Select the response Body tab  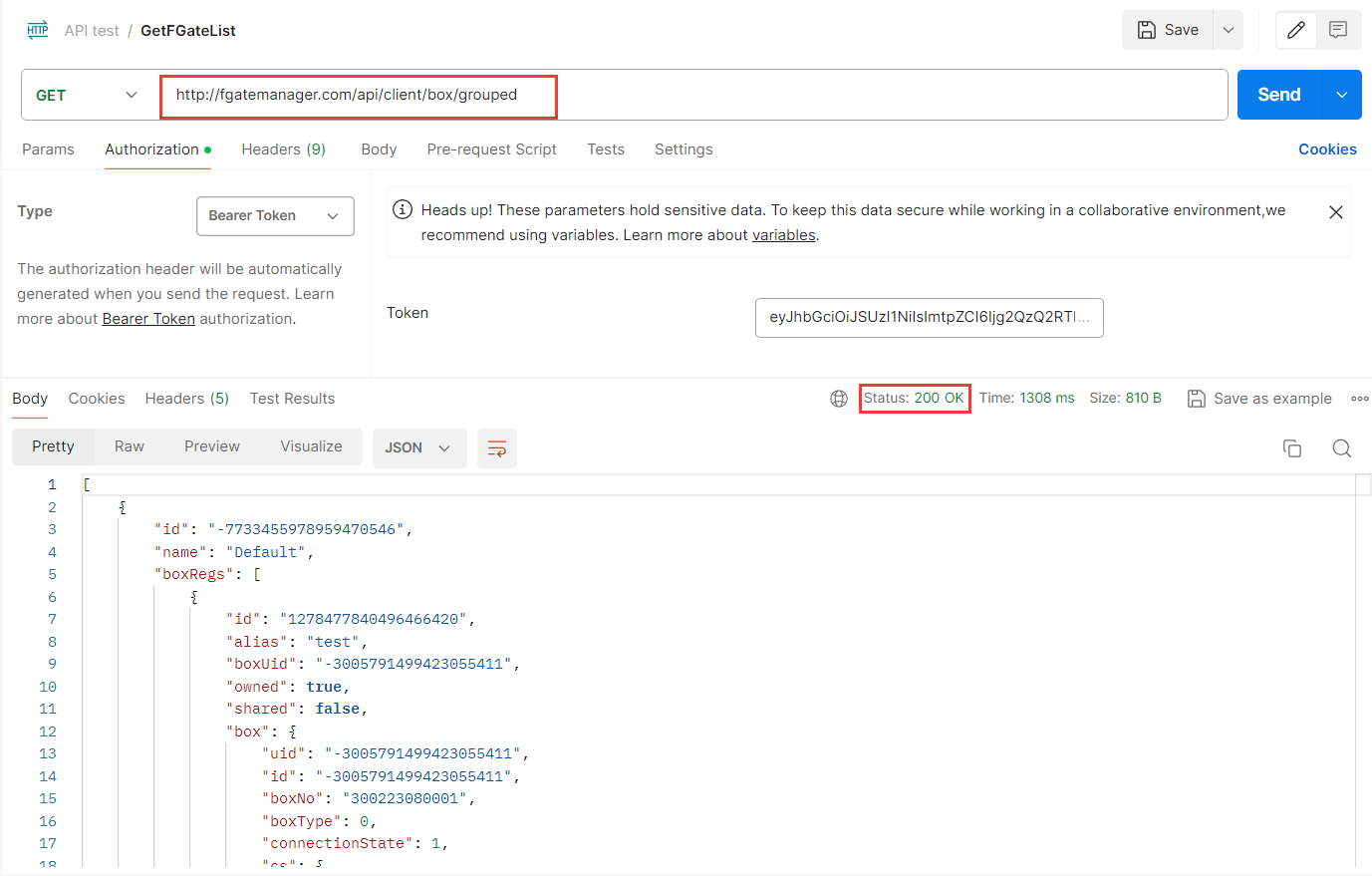tap(30, 399)
